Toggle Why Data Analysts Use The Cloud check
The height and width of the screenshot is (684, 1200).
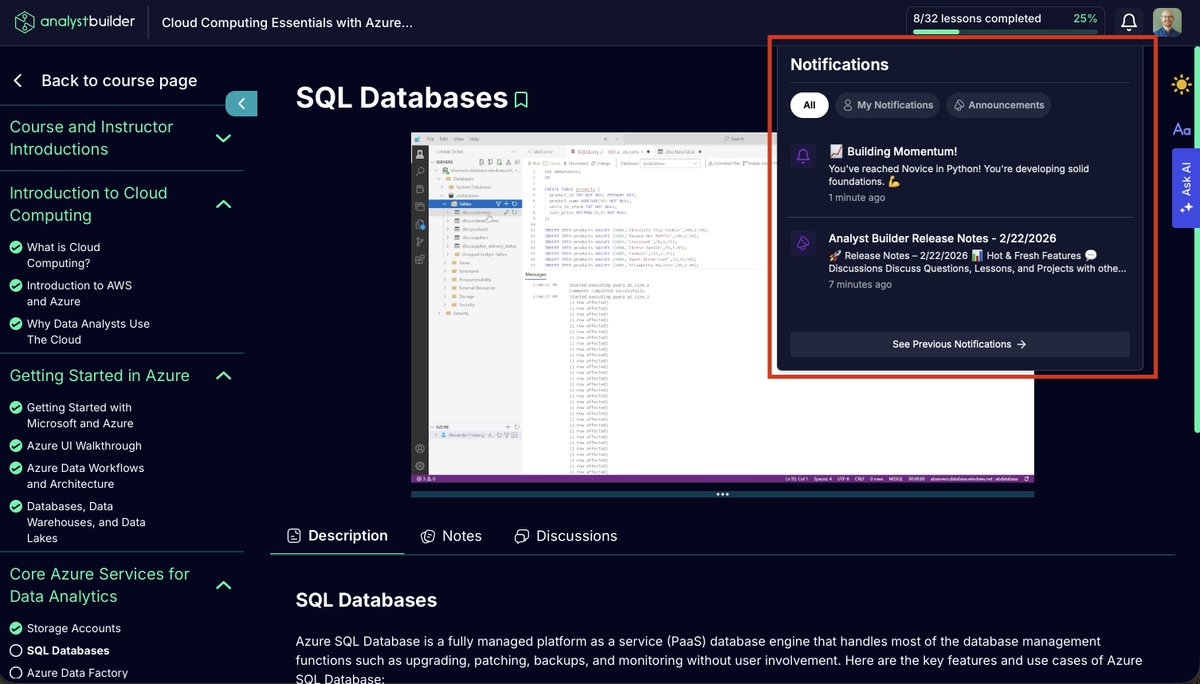click(x=16, y=324)
